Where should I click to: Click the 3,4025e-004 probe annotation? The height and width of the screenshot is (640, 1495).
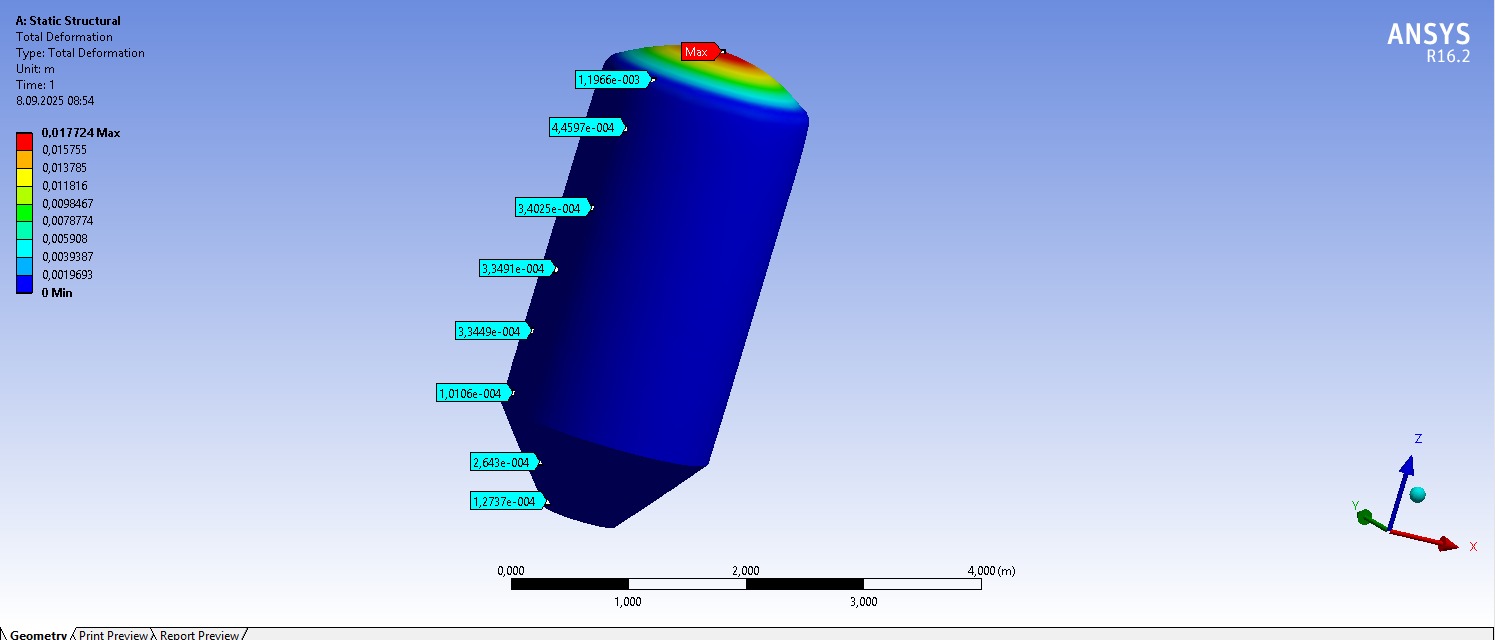549,208
